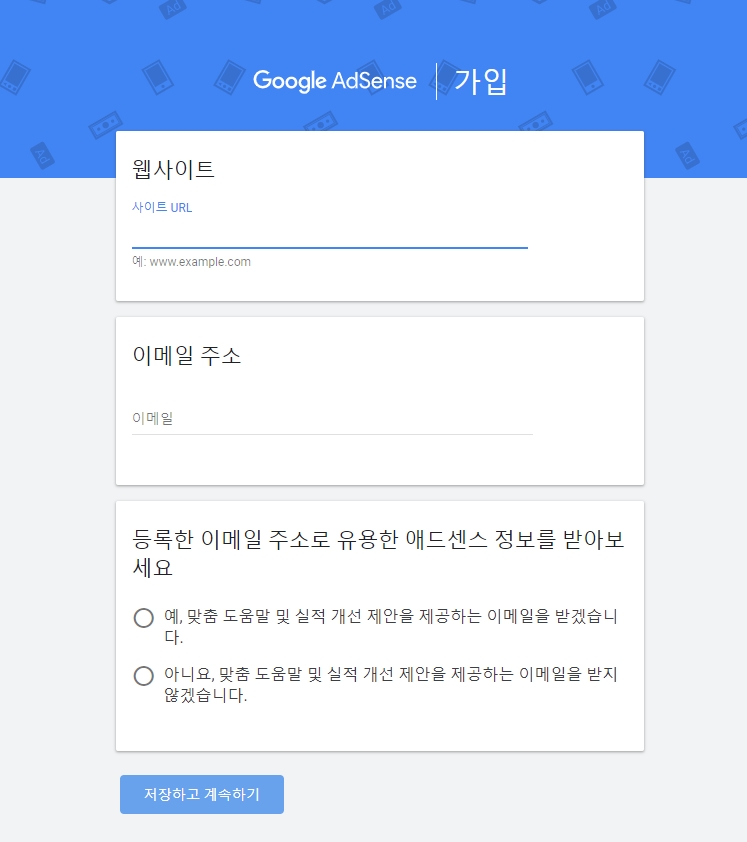The width and height of the screenshot is (747, 842).
Task: Click the 저장하고 계속하기 button
Action: click(x=201, y=794)
